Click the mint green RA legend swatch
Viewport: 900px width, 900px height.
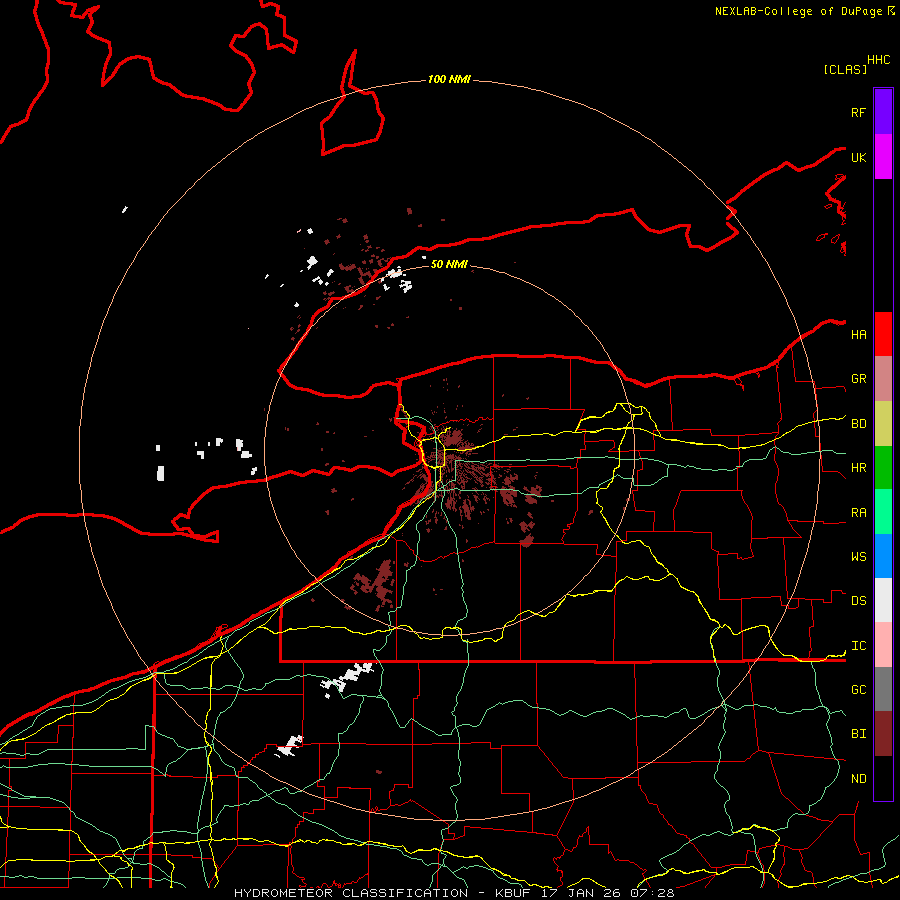pos(883,512)
